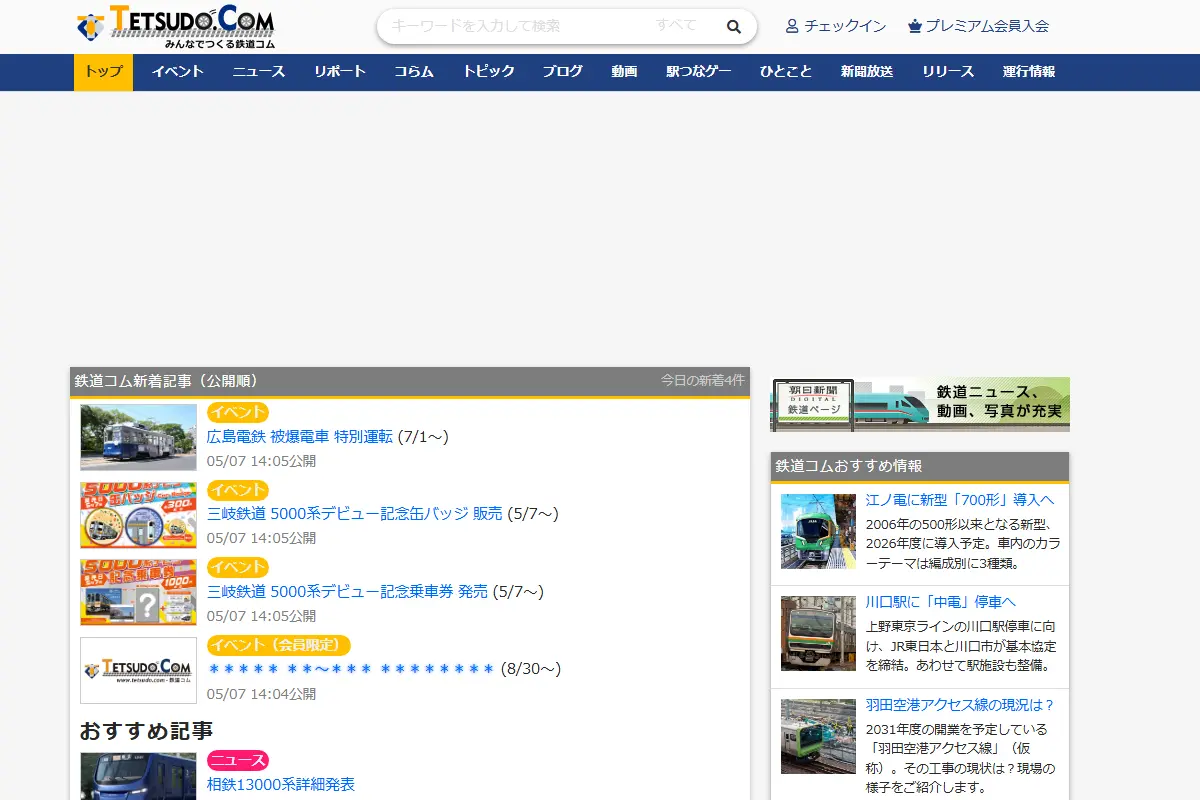Open the 広島電鉄 被爆電車 特別運転 article
The width and height of the screenshot is (1200, 800).
(x=300, y=437)
